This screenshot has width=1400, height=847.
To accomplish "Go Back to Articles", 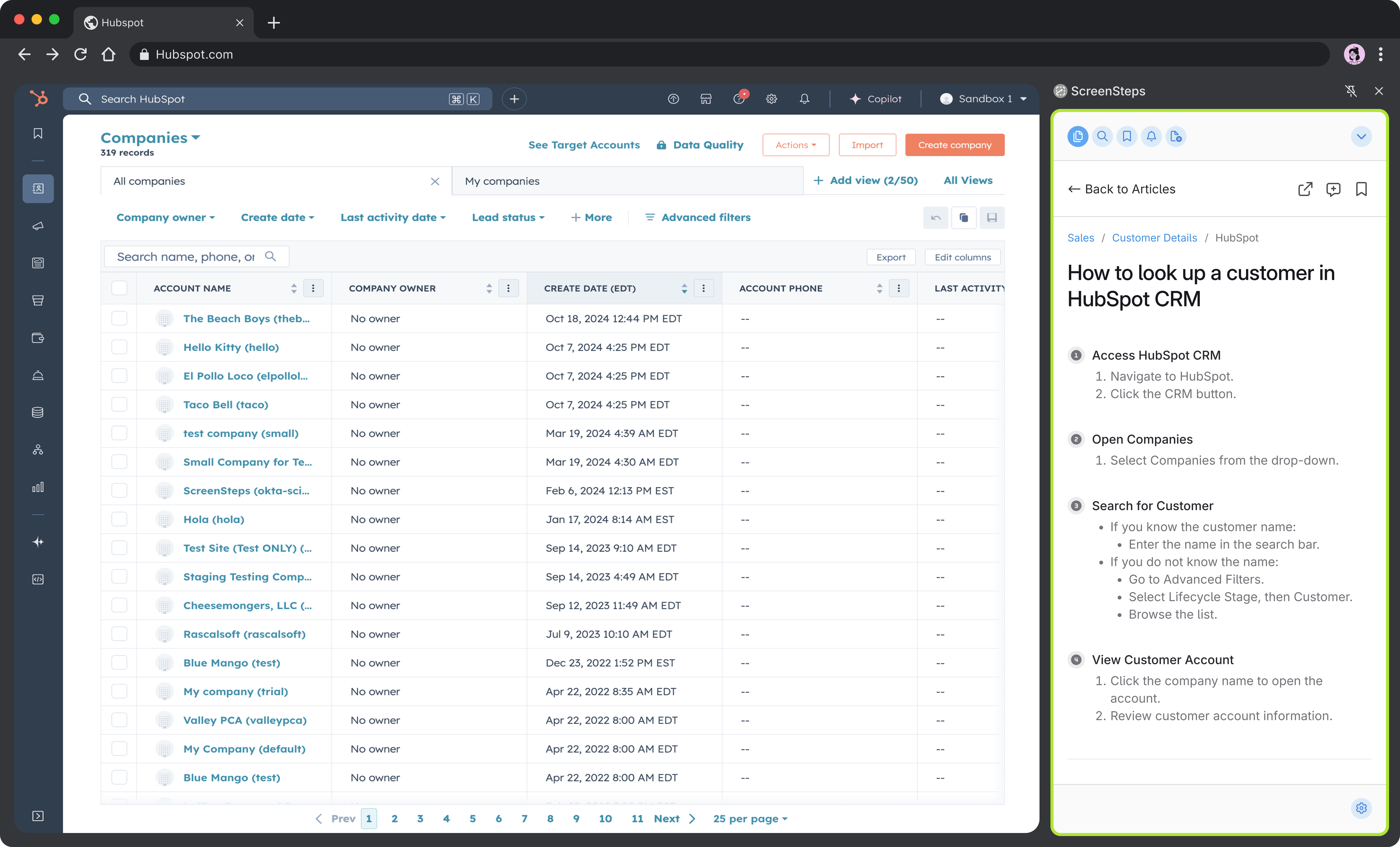I will click(x=1121, y=189).
